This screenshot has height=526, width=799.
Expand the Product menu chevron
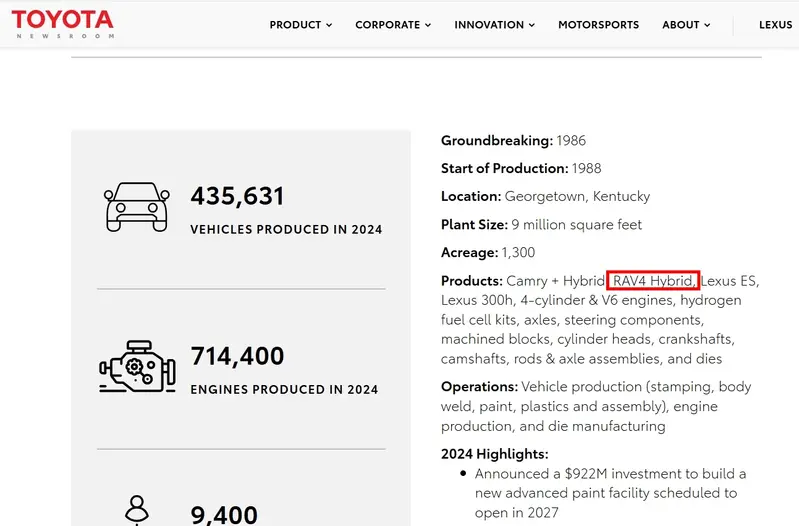tap(329, 25)
